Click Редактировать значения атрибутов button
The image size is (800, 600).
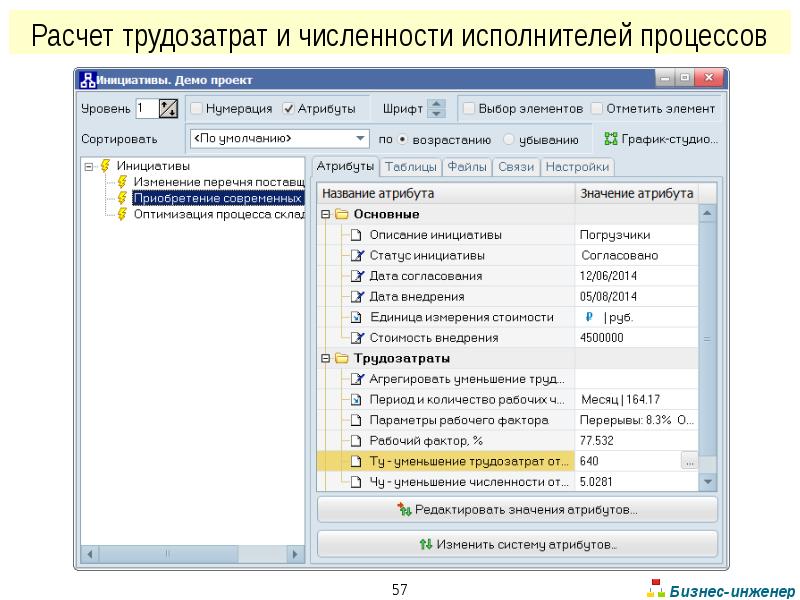coord(517,510)
